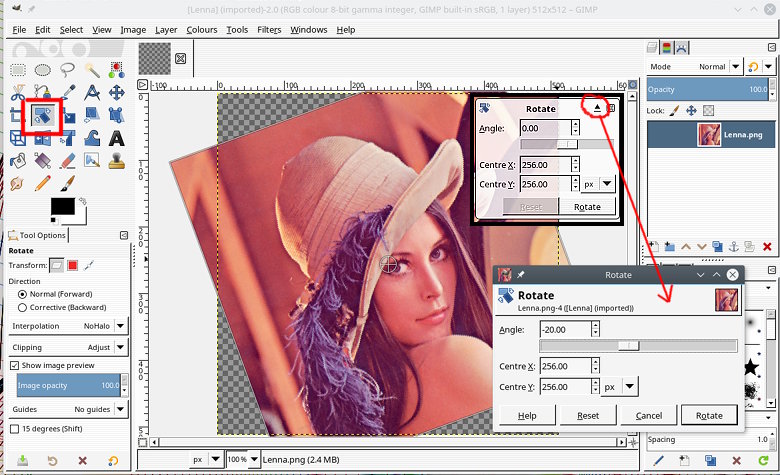Select the Ellipse Select tool

(43, 70)
